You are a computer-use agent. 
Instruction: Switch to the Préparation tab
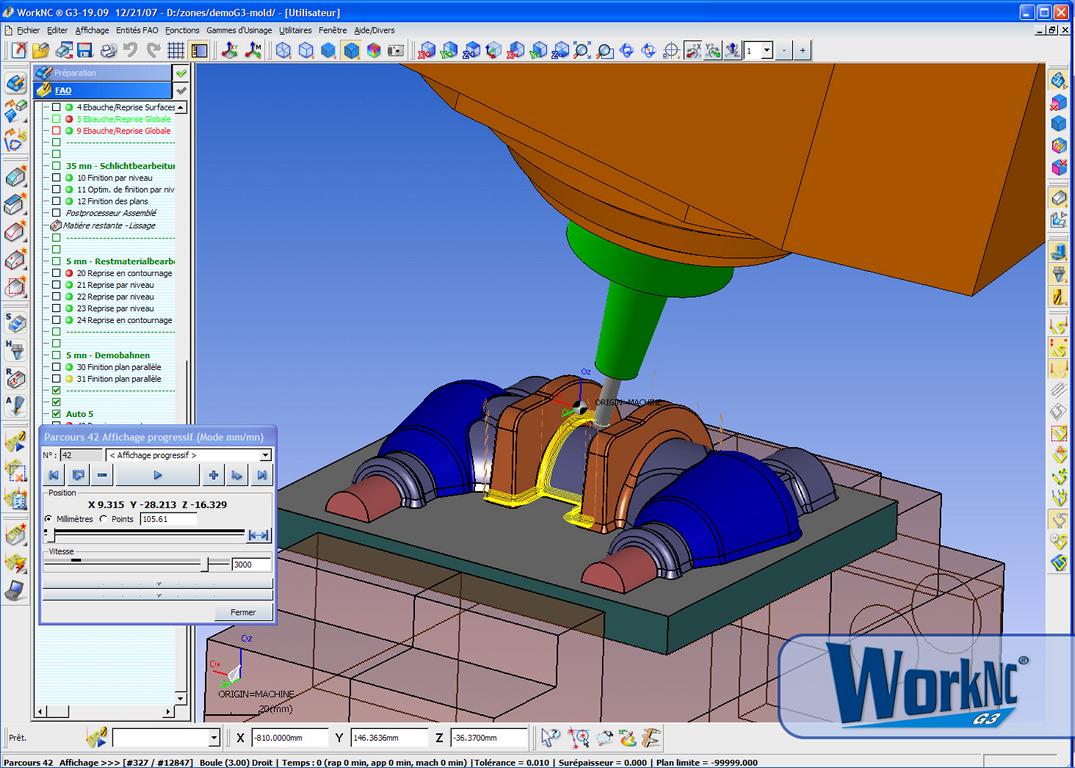tap(102, 73)
